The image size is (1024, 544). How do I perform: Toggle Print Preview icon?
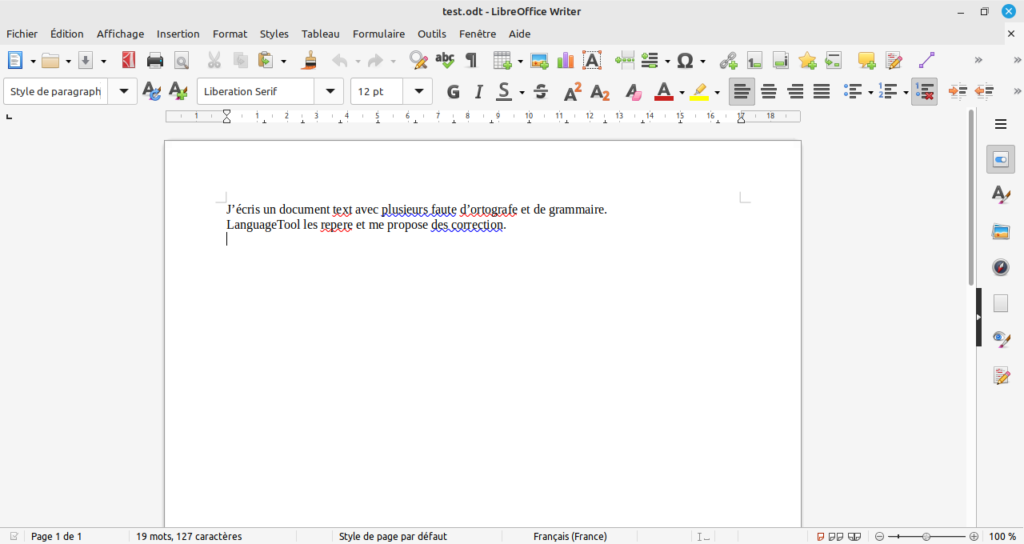point(182,61)
